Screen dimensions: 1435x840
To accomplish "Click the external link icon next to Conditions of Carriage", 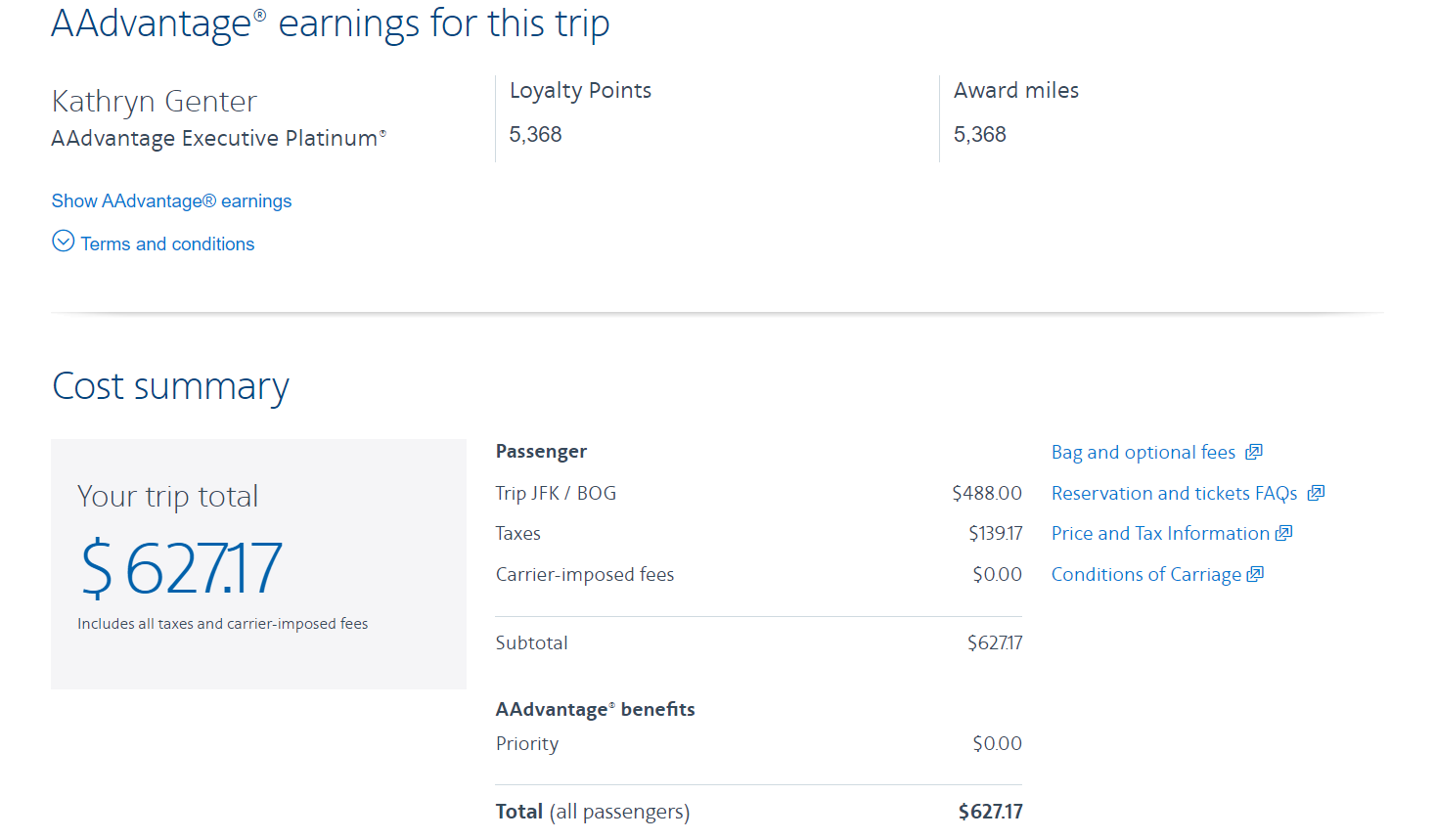I will point(1253,574).
